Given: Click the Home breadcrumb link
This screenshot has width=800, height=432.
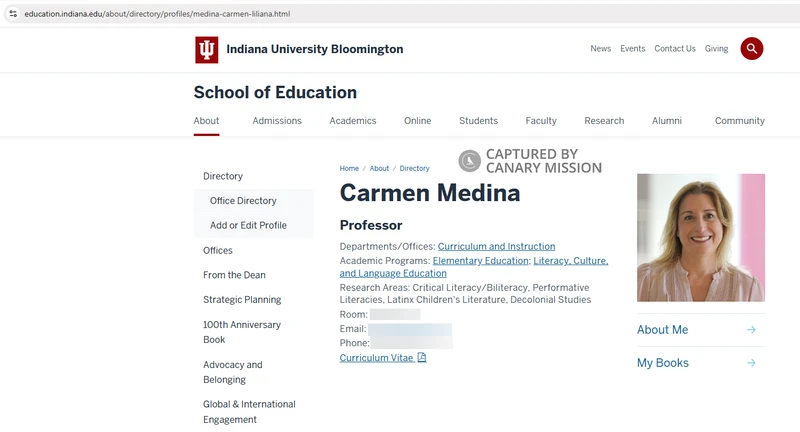Looking at the screenshot, I should point(349,168).
